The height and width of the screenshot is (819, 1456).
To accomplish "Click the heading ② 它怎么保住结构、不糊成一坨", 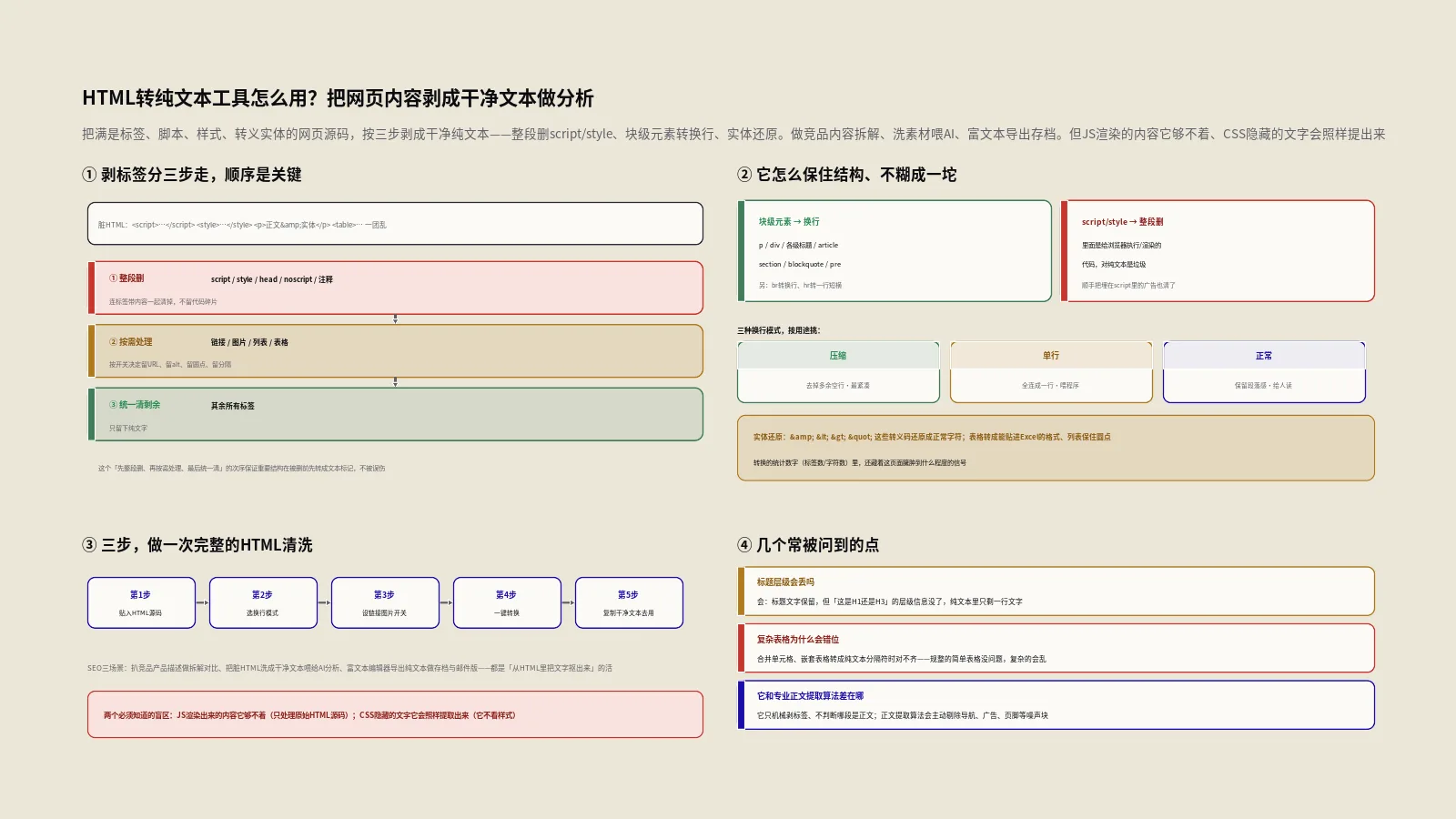I will point(847,175).
